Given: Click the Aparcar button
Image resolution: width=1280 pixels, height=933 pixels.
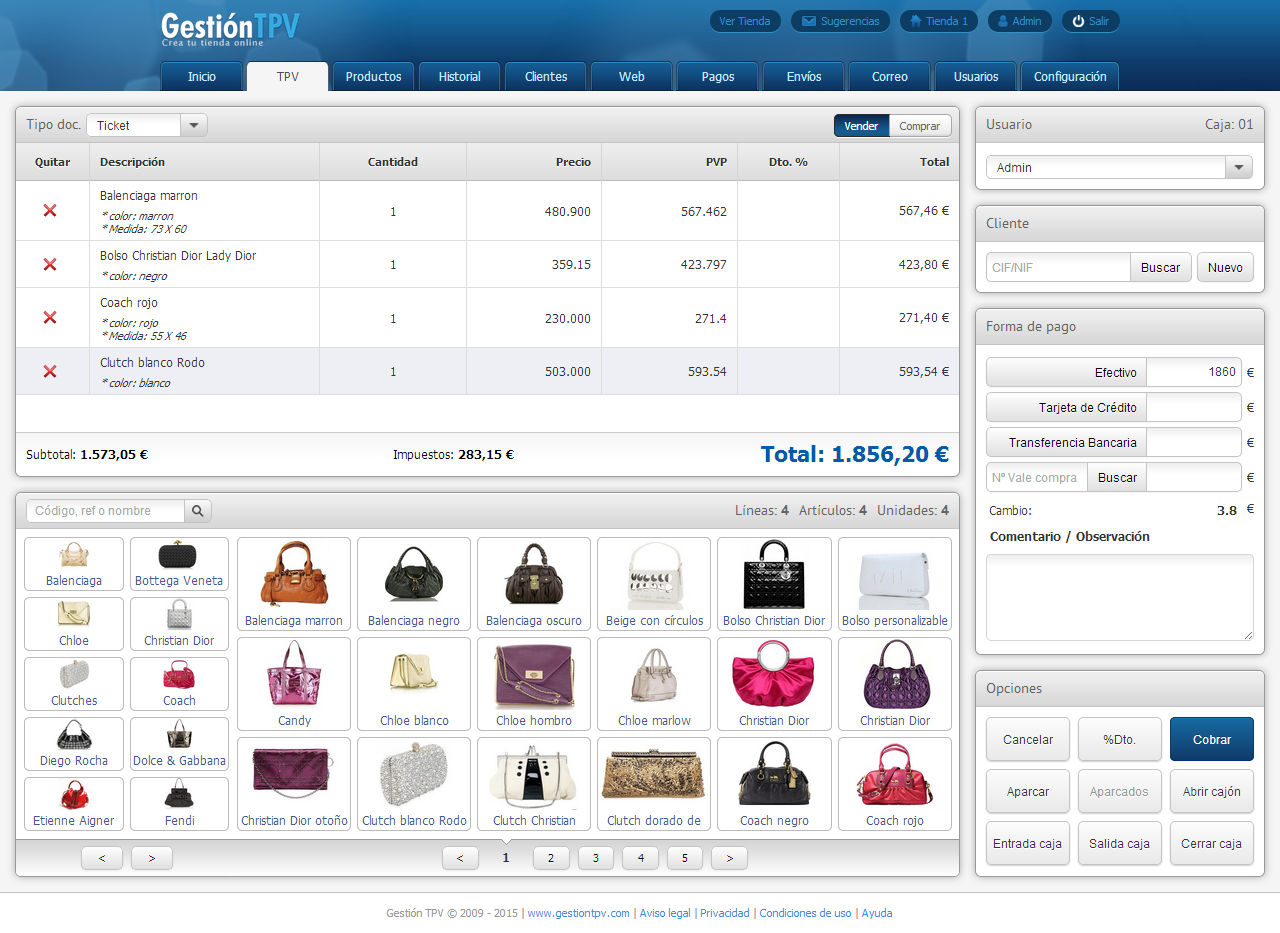Looking at the screenshot, I should click(1028, 791).
